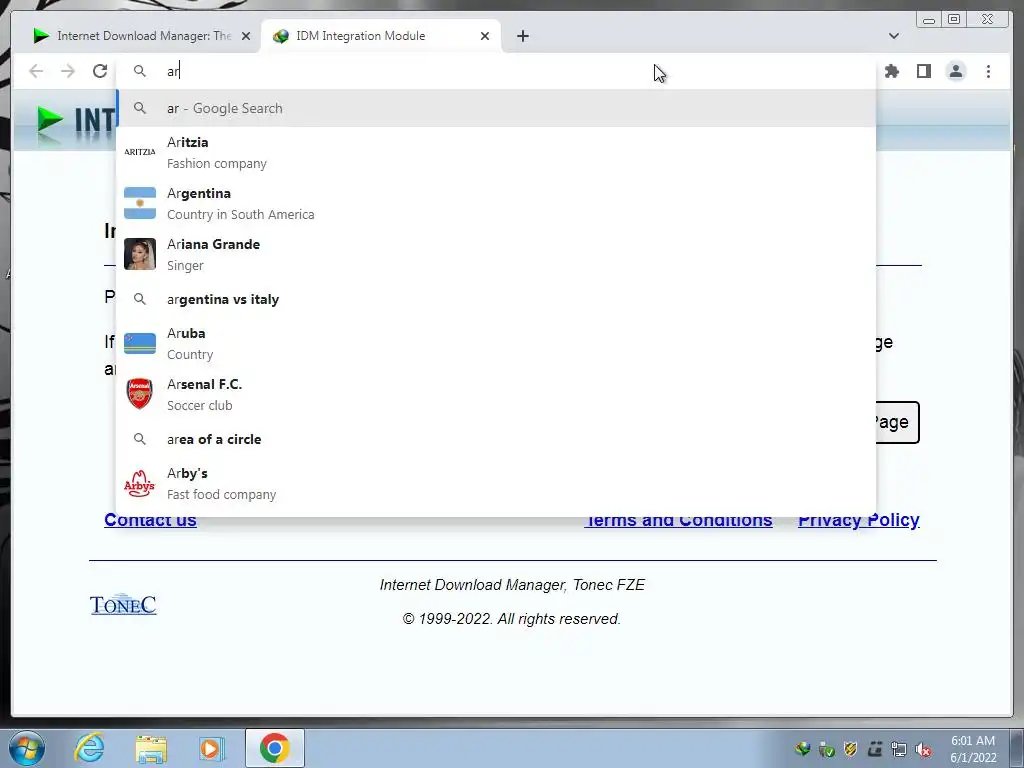The width and height of the screenshot is (1024, 768).
Task: Close the Internet Download Manager tab
Action: (246, 36)
